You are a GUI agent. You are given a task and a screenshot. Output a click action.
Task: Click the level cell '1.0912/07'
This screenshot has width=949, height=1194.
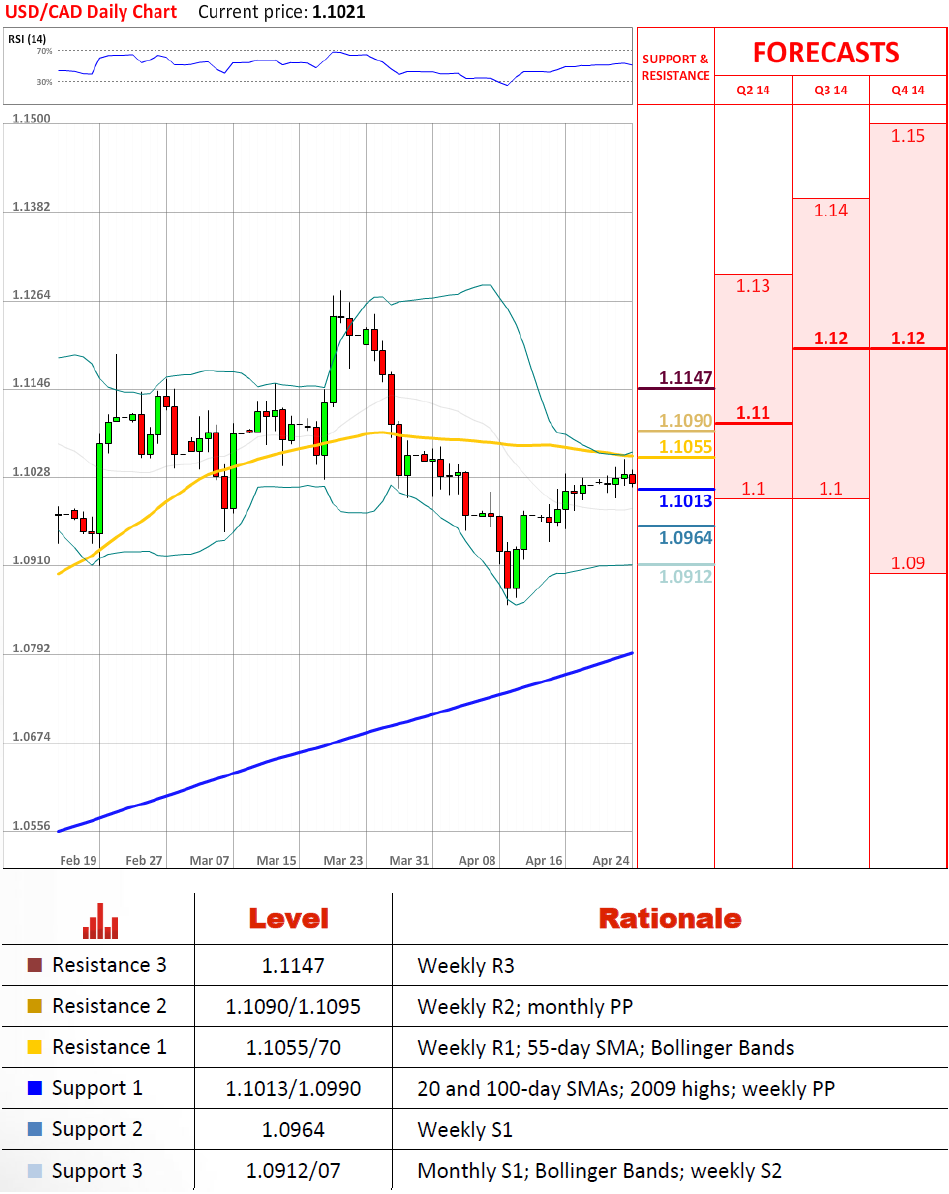click(x=293, y=1171)
